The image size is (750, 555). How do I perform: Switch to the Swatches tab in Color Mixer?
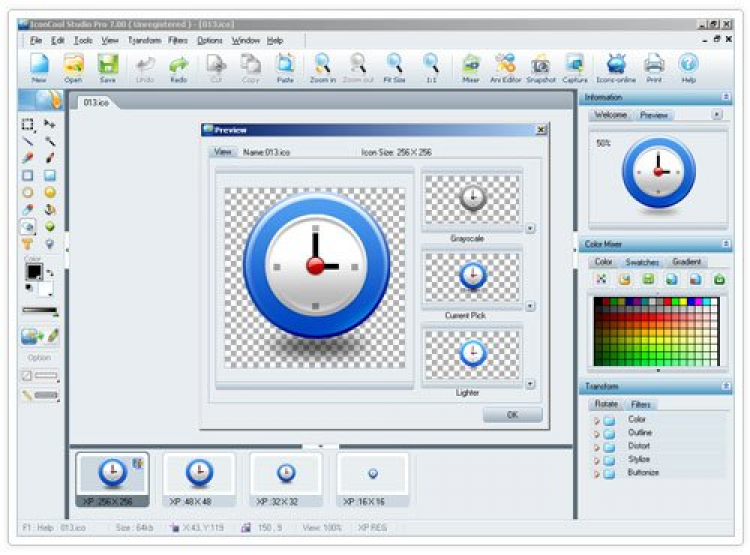point(642,262)
